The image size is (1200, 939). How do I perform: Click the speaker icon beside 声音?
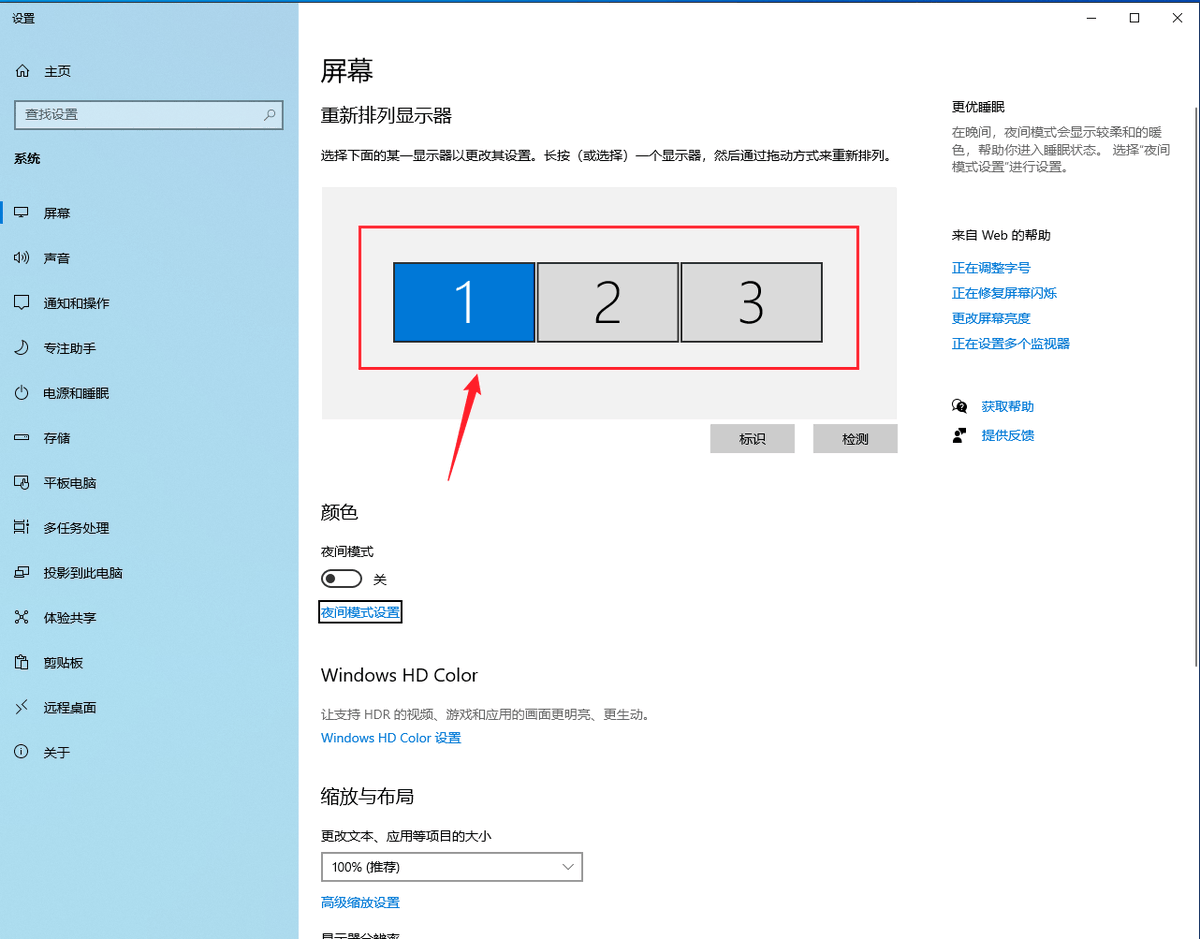22,258
